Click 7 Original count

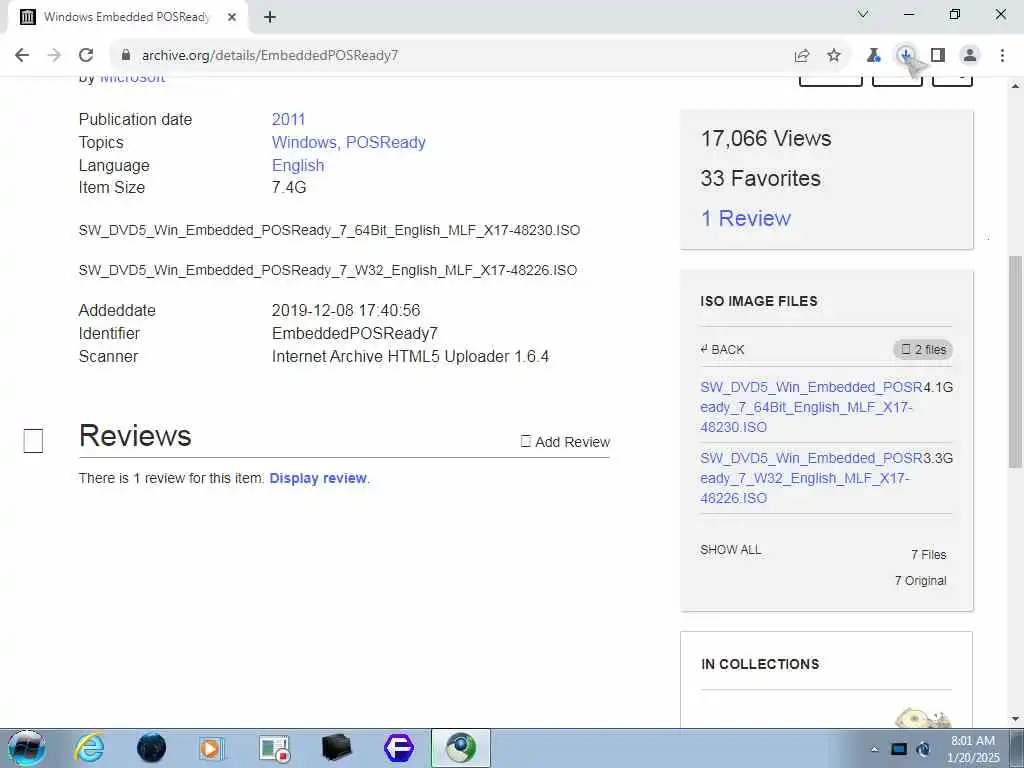click(x=920, y=581)
